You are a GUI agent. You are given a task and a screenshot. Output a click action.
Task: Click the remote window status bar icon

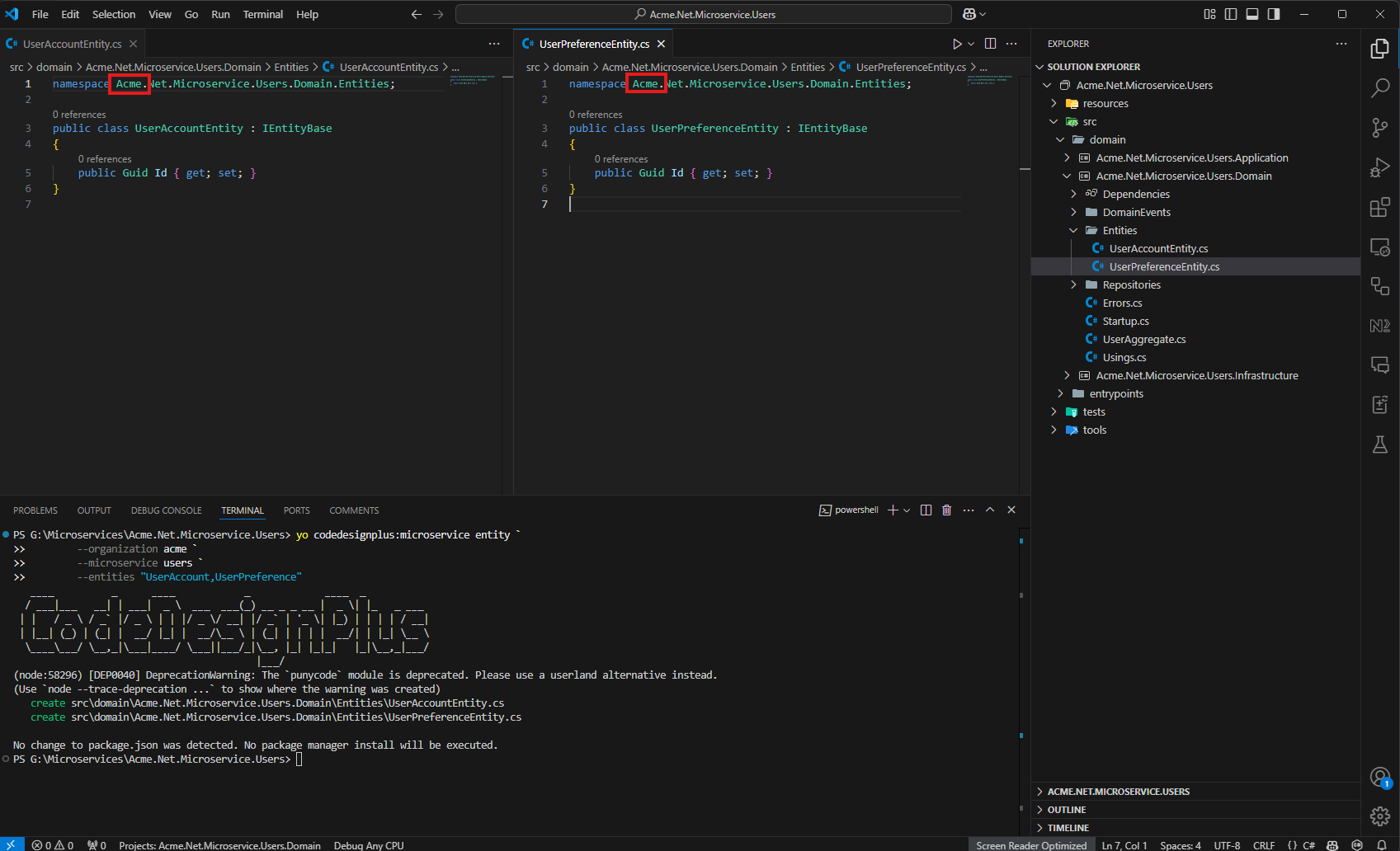click(12, 844)
